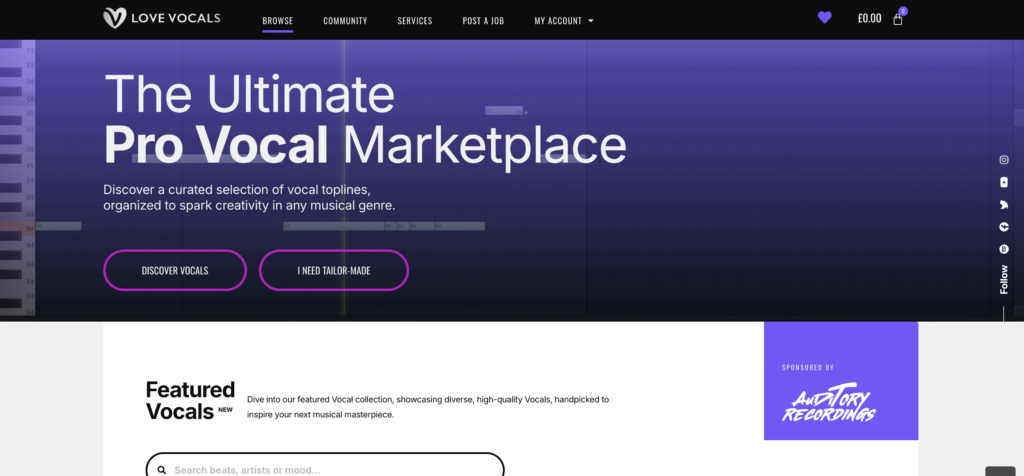This screenshot has width=1024, height=476.
Task: Click the arrow next to My Account
Action: tap(591, 20)
